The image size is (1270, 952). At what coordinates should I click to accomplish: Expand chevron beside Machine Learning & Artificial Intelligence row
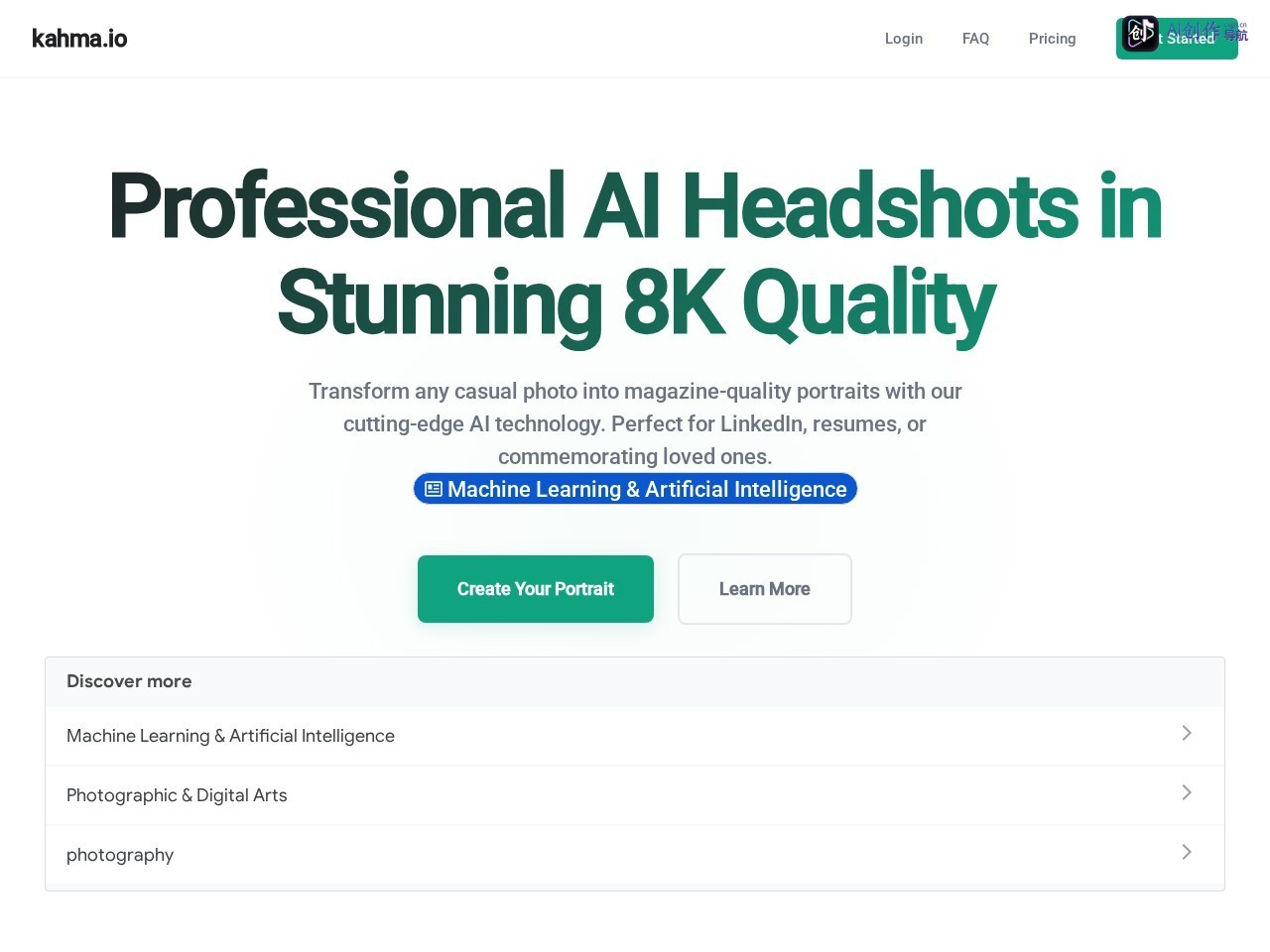[x=1187, y=733]
